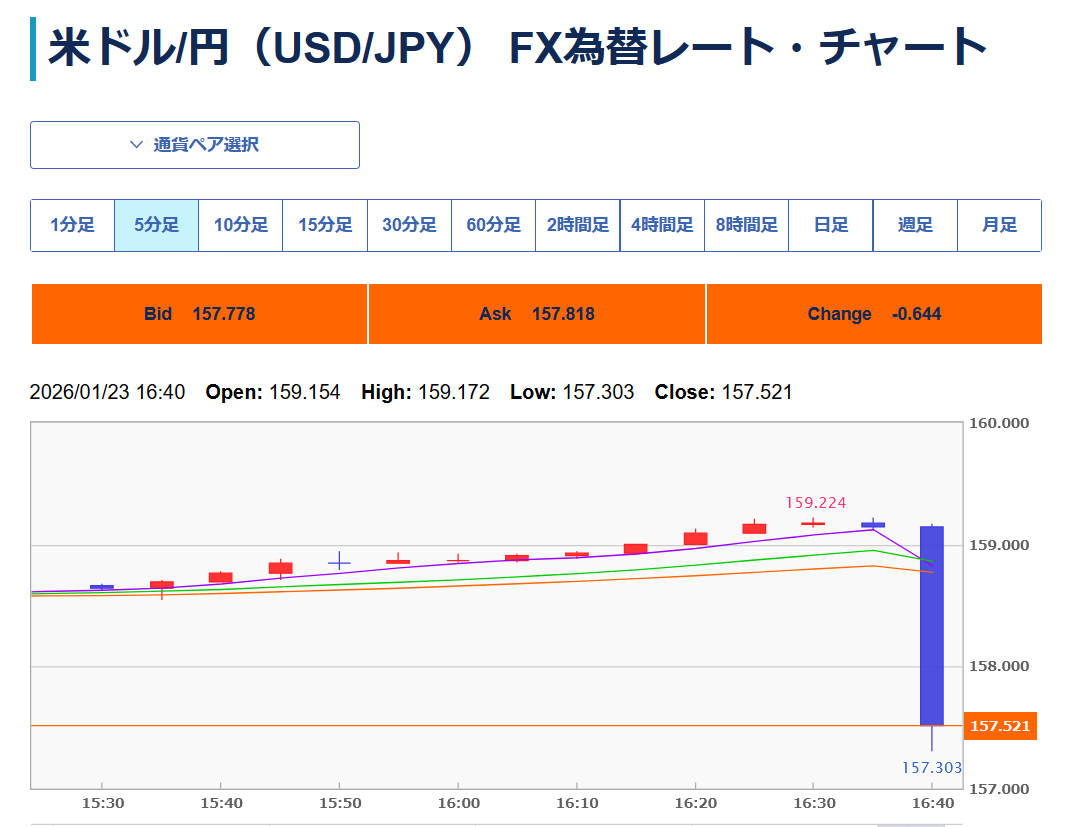Image resolution: width=1087 pixels, height=827 pixels.
Task: Select the 月足 monthly timeframe tab
Action: click(x=999, y=225)
